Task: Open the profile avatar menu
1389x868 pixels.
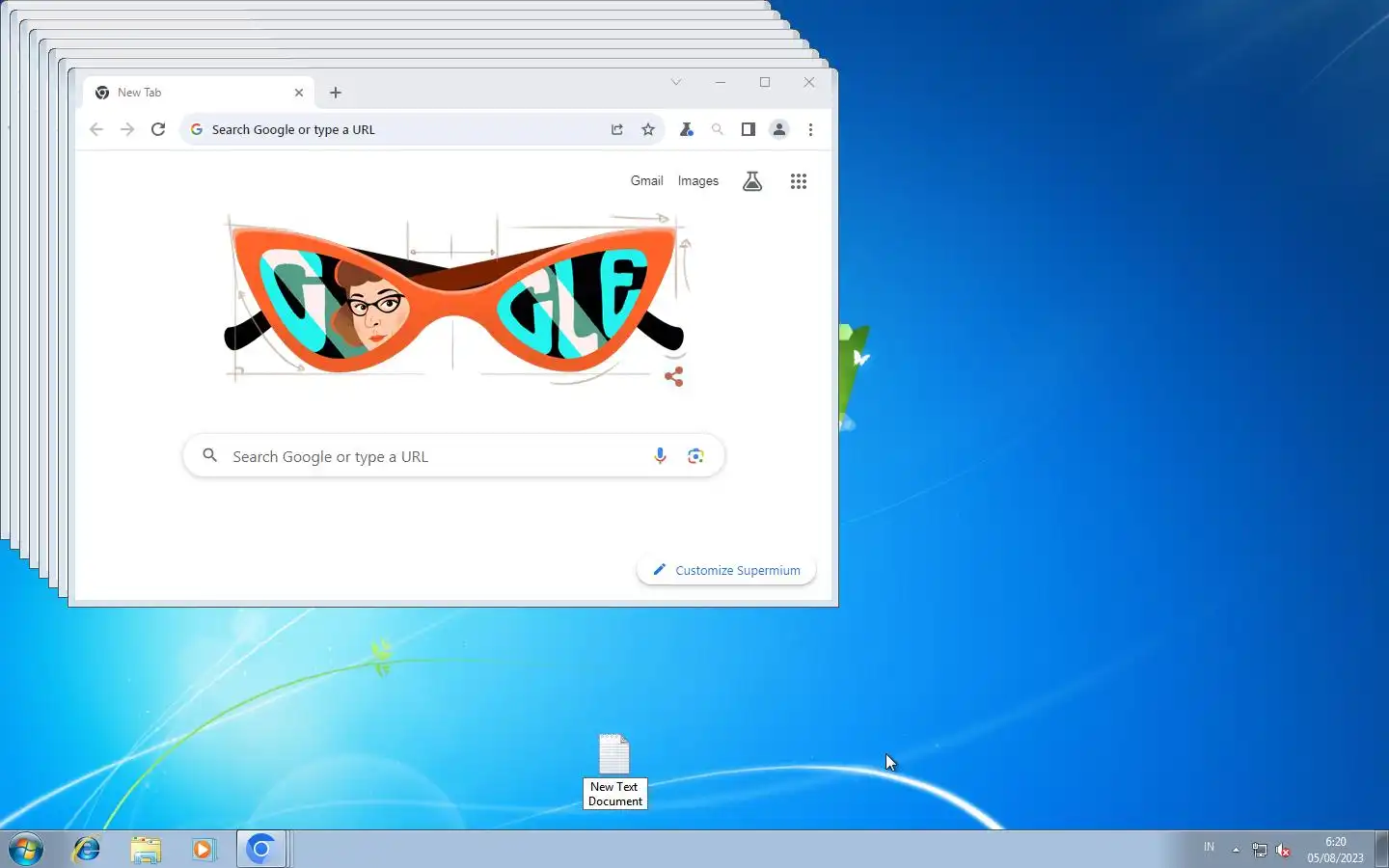Action: (x=779, y=129)
